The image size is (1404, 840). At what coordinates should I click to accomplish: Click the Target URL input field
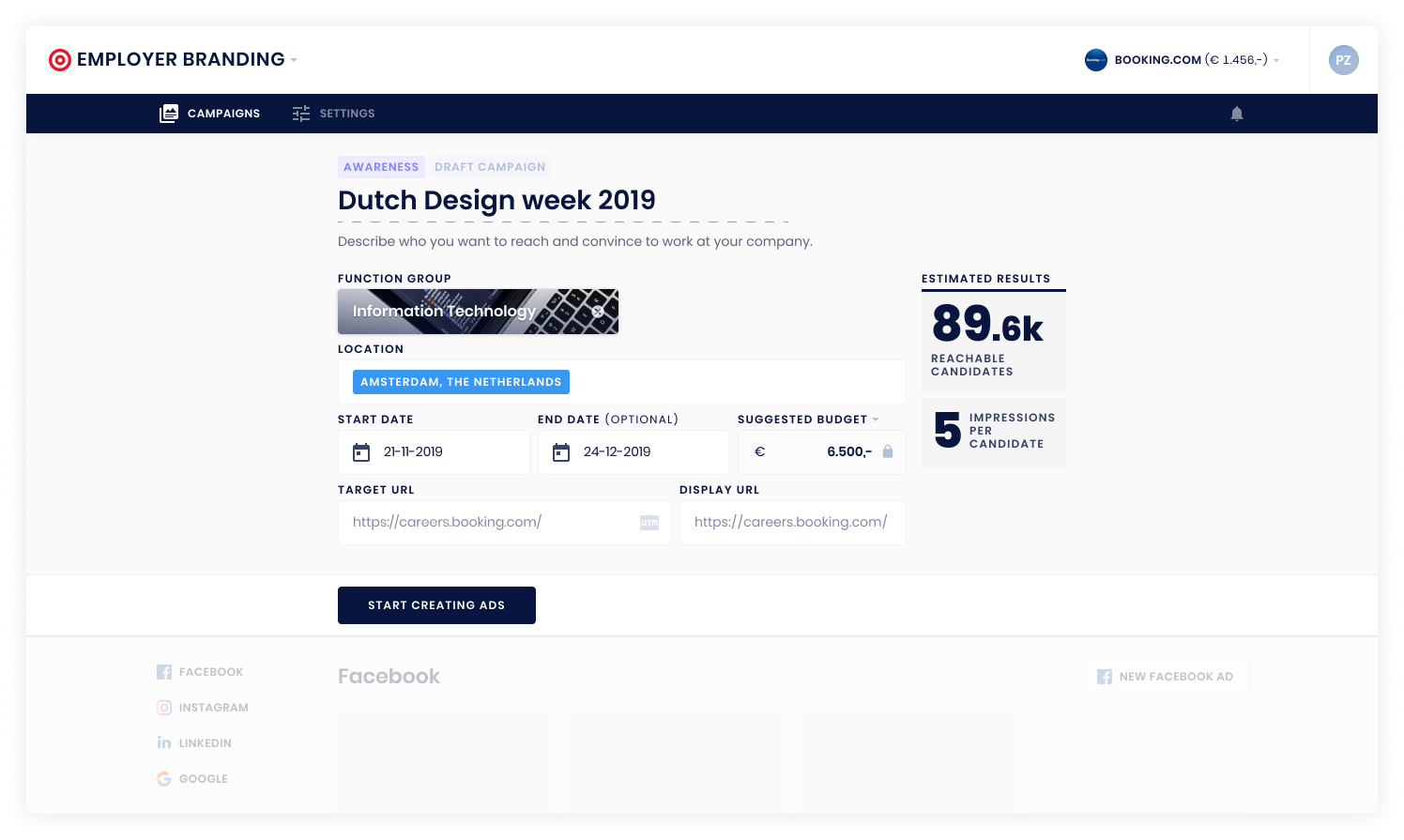(x=505, y=523)
